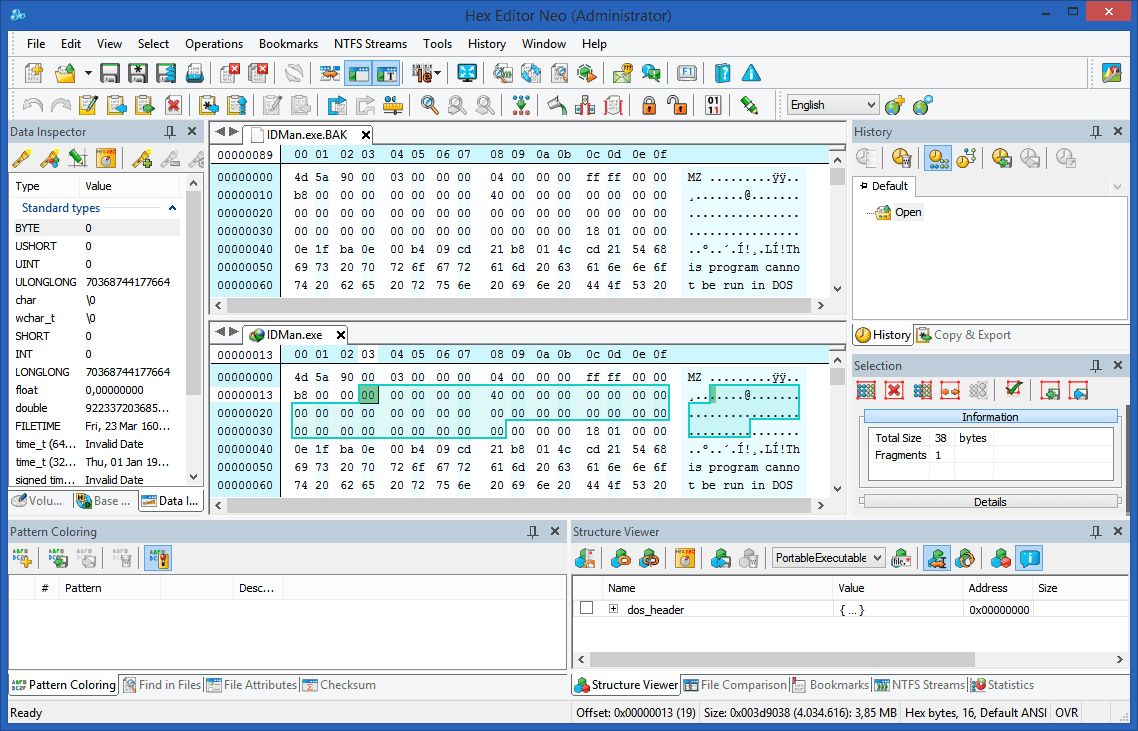Viewport: 1138px width, 731px height.
Task: Open the Operations menu
Action: (x=214, y=44)
